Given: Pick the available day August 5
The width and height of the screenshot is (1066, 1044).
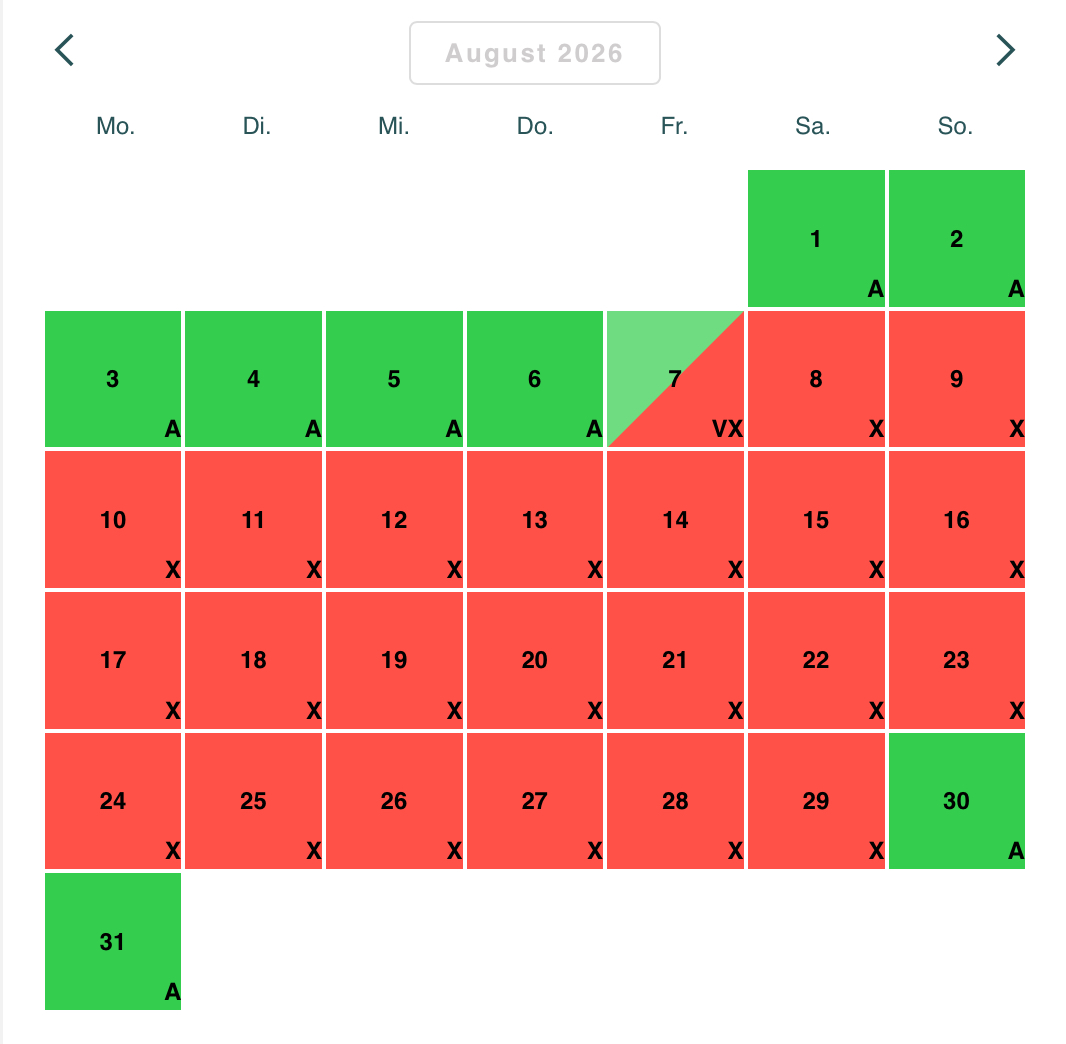Looking at the screenshot, I should pyautogui.click(x=394, y=379).
